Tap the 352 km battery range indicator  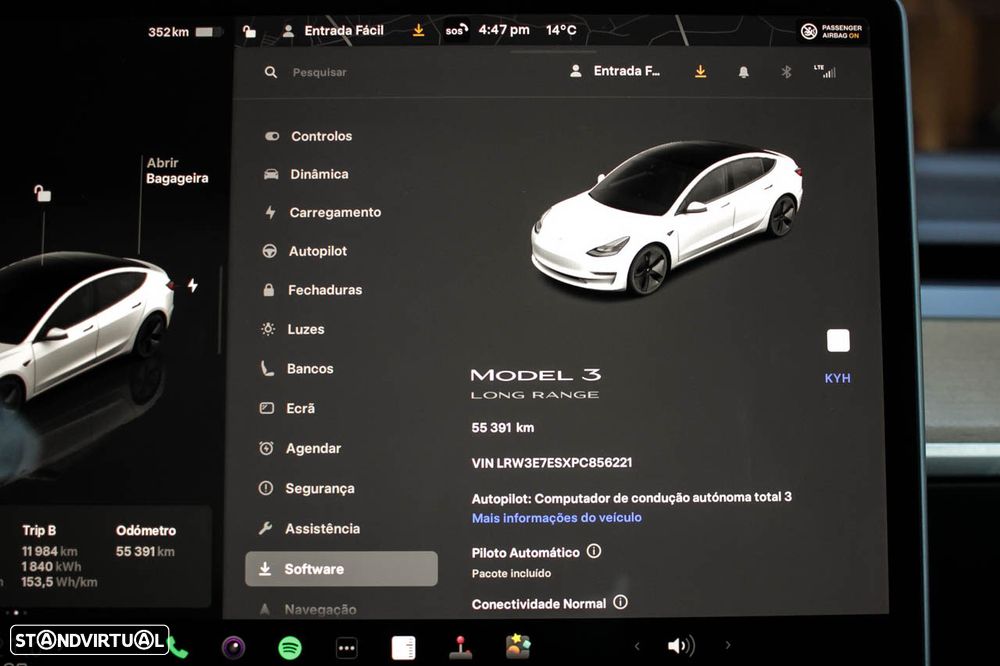click(x=185, y=32)
